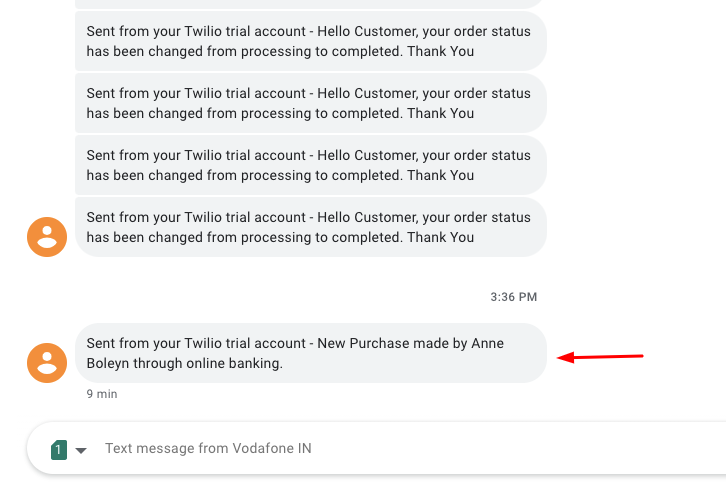Select the order status message next to the avatar
Viewport: 726px width, 500px height.
click(311, 227)
